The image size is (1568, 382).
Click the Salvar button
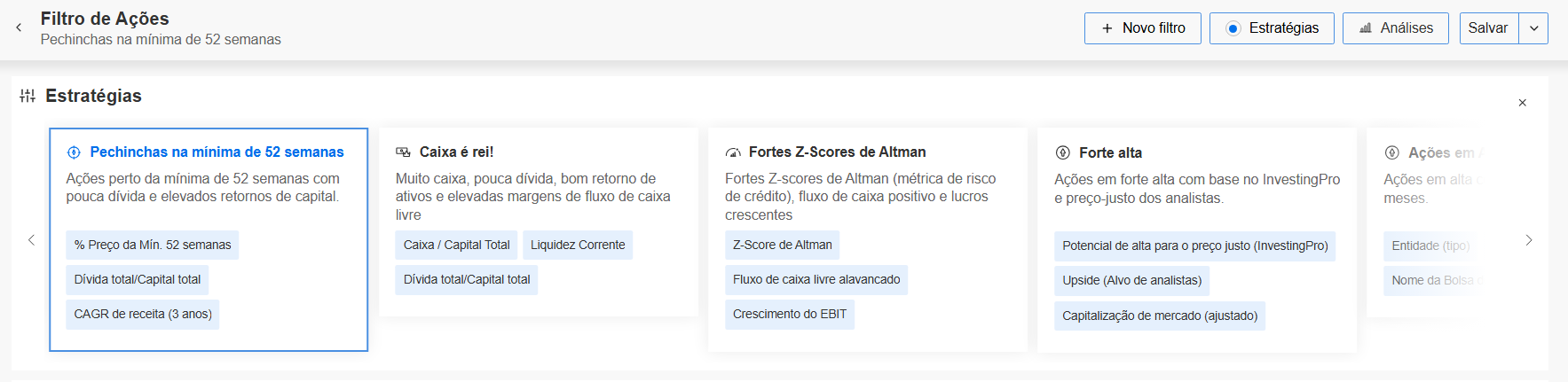click(x=1488, y=28)
